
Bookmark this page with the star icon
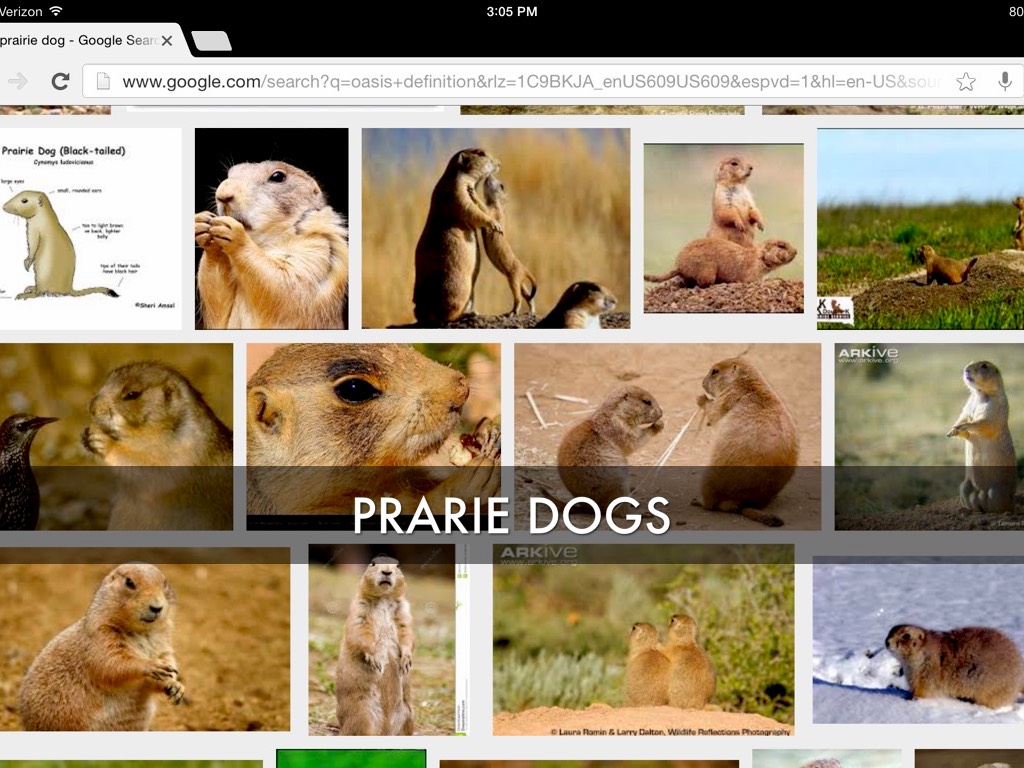[965, 82]
